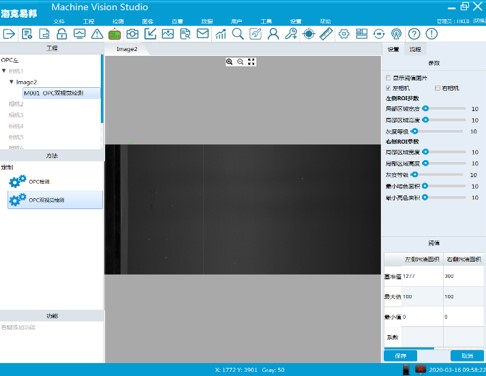The width and height of the screenshot is (486, 376).
Task: Switch to the second tab in right panel
Action: pyautogui.click(x=415, y=49)
